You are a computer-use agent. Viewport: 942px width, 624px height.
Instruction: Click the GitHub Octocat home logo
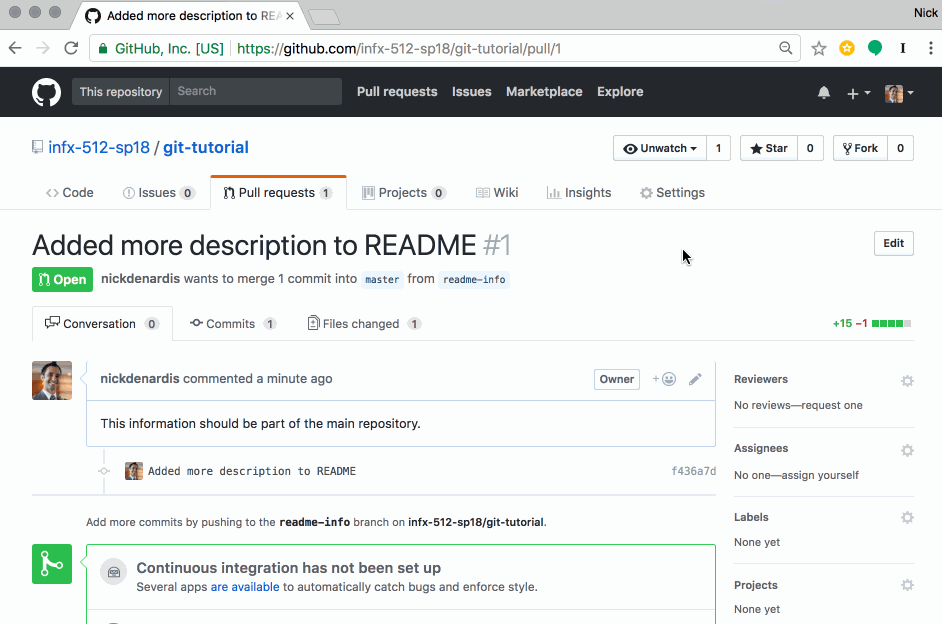(46, 92)
